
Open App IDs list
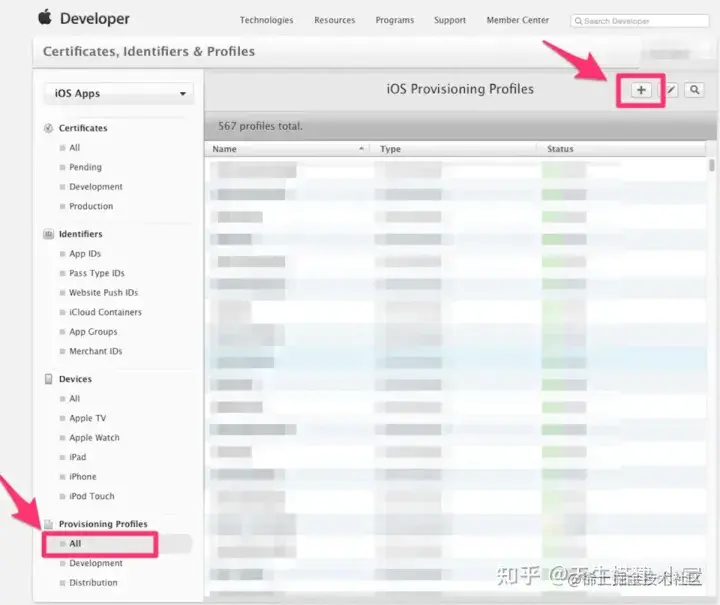coord(85,254)
